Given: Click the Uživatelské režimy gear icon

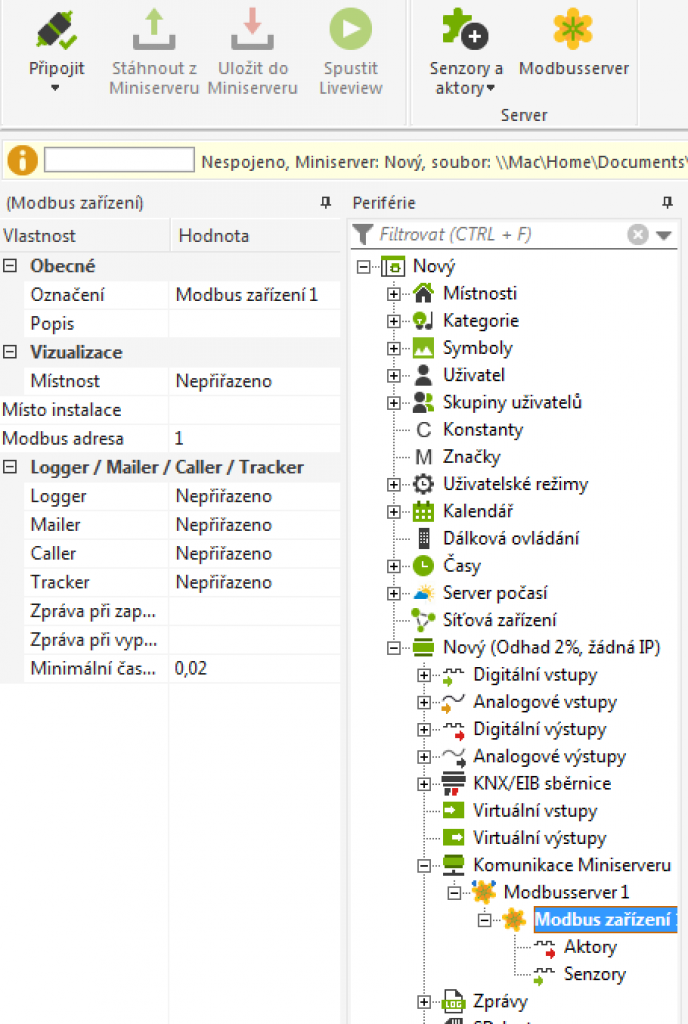Looking at the screenshot, I should [423, 484].
